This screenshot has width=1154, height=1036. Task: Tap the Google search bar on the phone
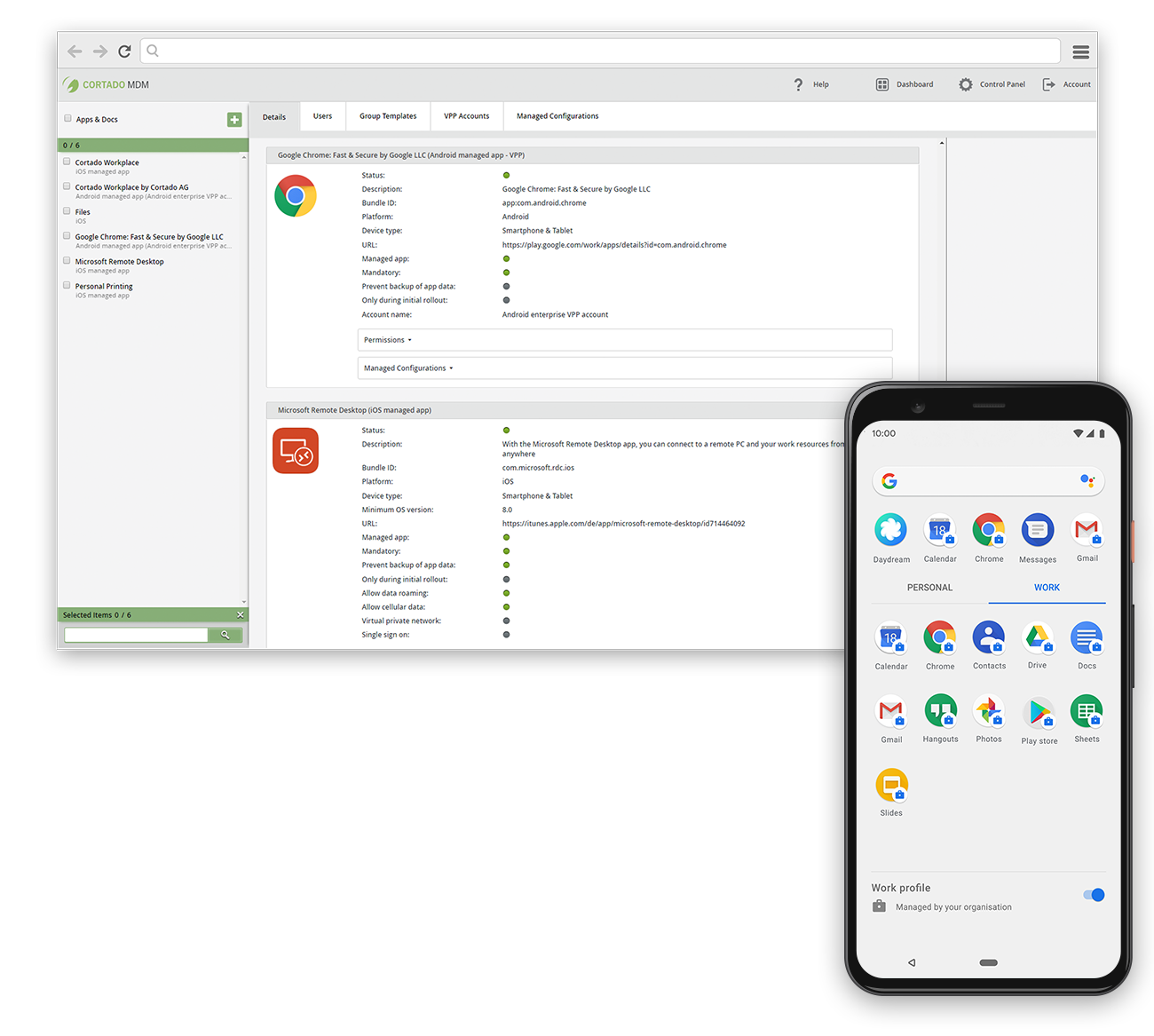989,480
